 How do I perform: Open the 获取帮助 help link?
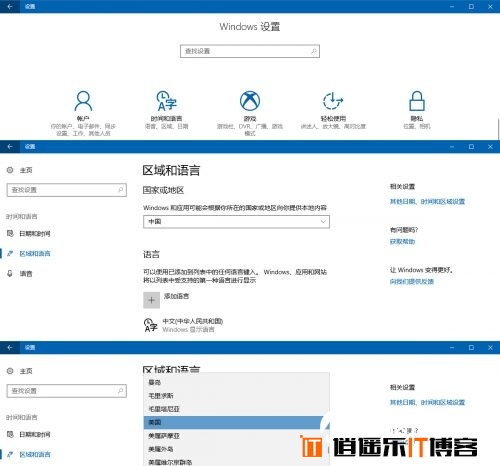click(402, 241)
